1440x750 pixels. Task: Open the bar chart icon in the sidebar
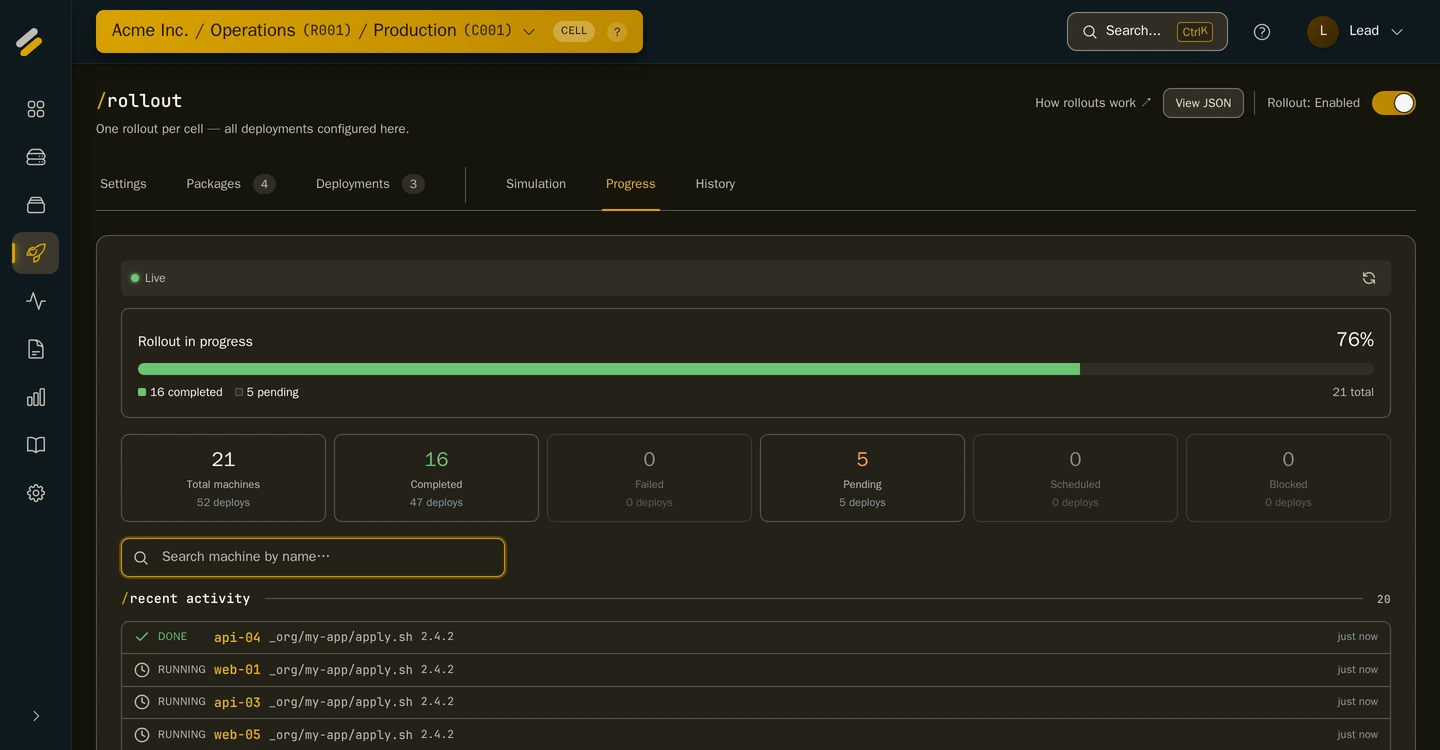pos(36,397)
